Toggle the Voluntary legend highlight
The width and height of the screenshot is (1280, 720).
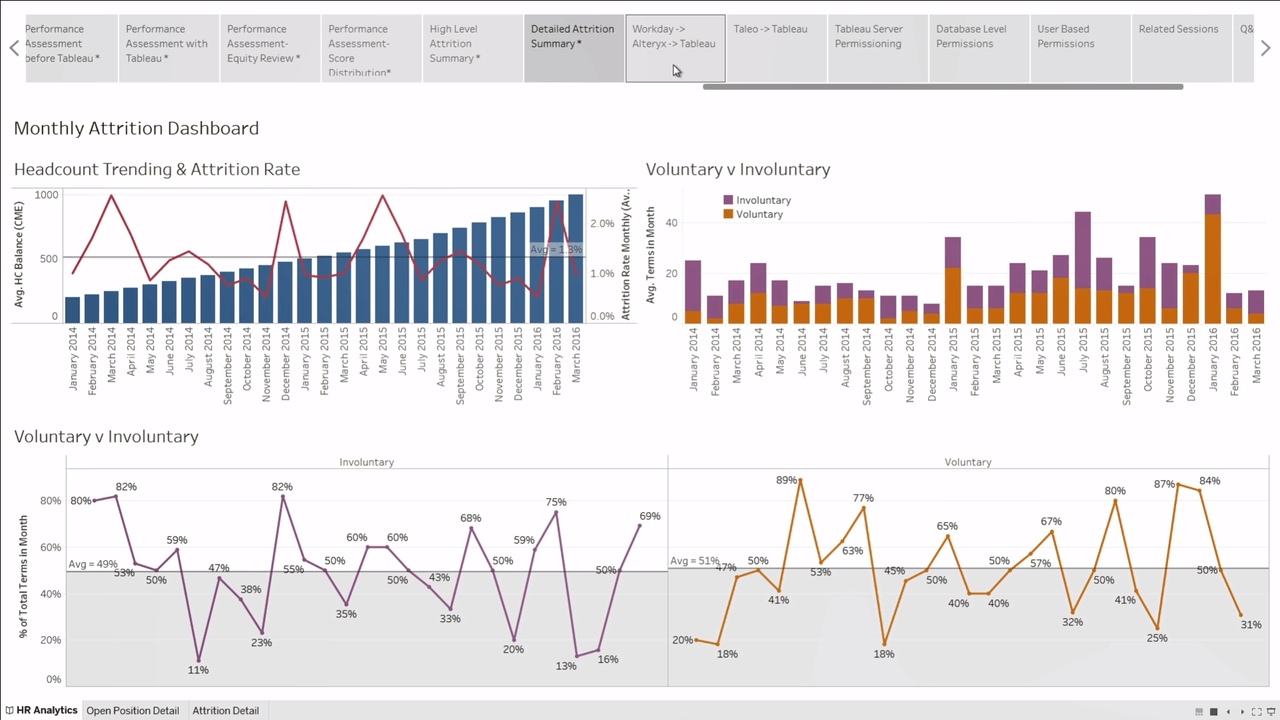point(753,213)
